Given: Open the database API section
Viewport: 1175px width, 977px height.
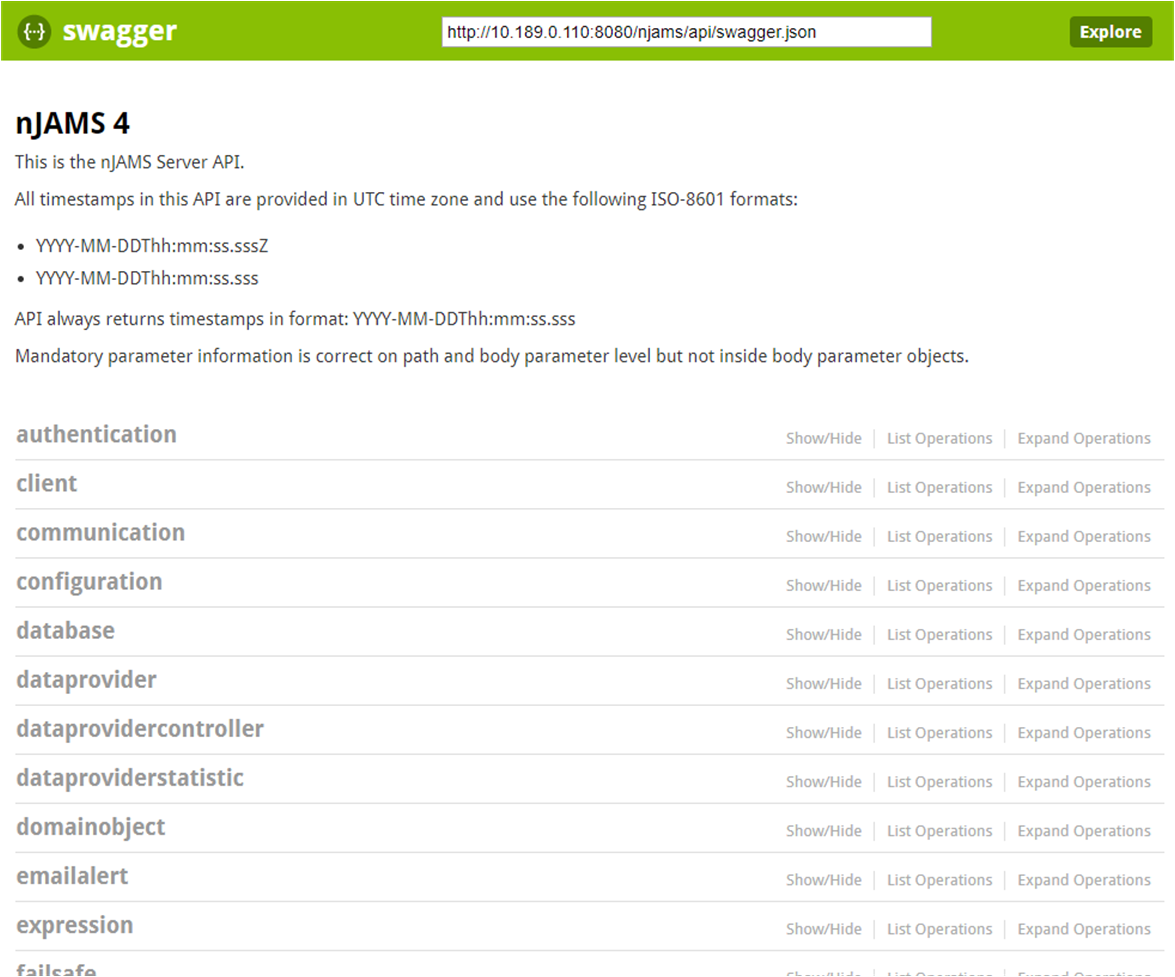Looking at the screenshot, I should [65, 631].
